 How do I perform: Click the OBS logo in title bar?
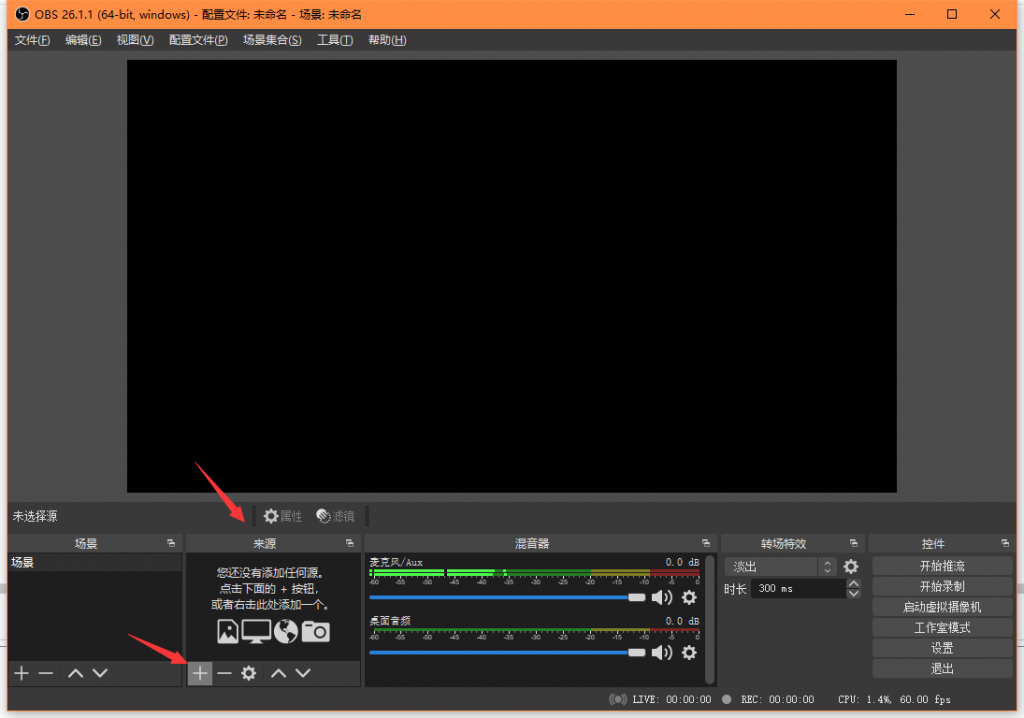(x=22, y=14)
